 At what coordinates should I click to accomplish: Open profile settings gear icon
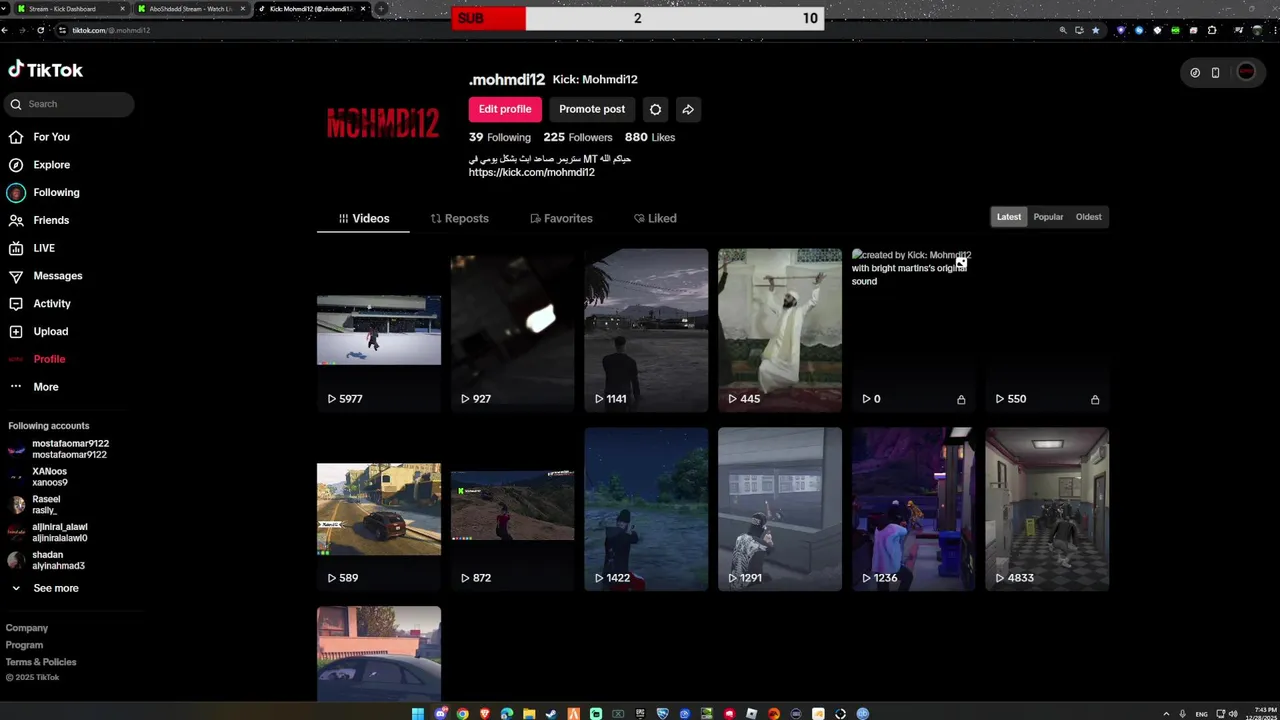655,109
